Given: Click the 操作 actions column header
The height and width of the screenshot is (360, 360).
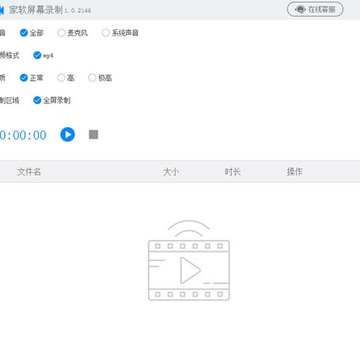Looking at the screenshot, I should coord(294,172).
